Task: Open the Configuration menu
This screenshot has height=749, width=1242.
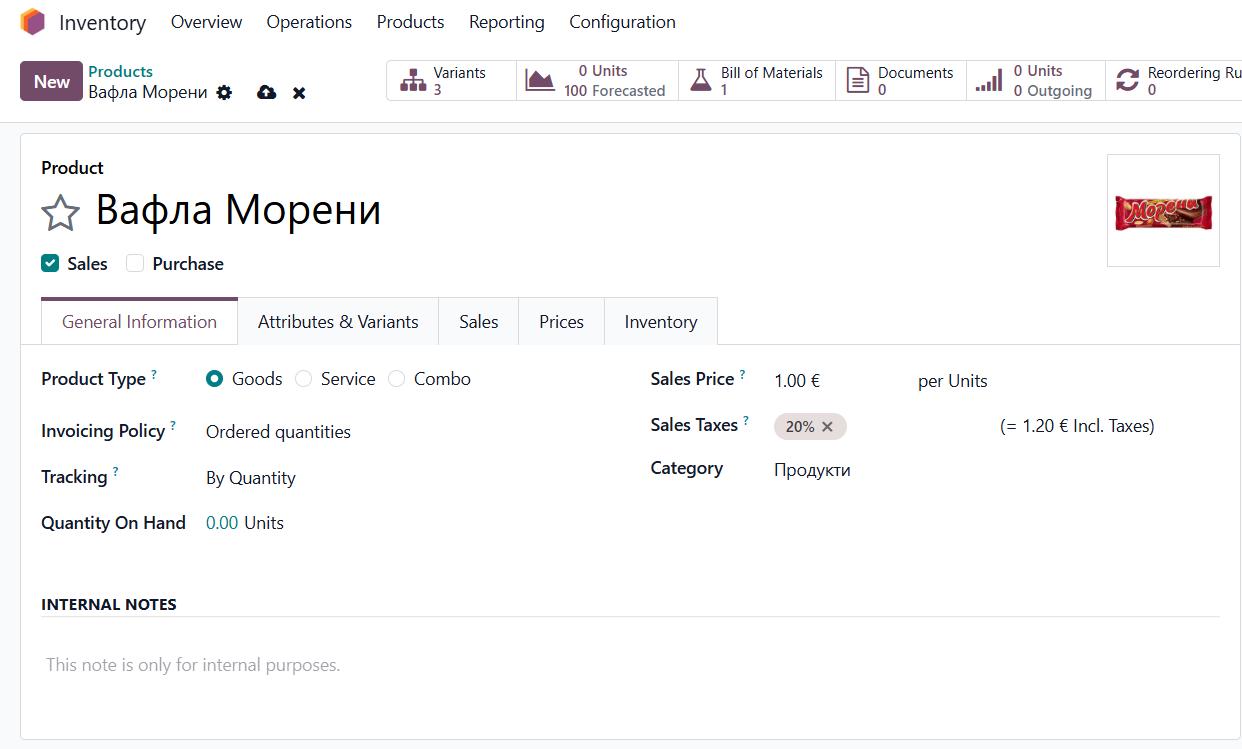Action: point(622,21)
